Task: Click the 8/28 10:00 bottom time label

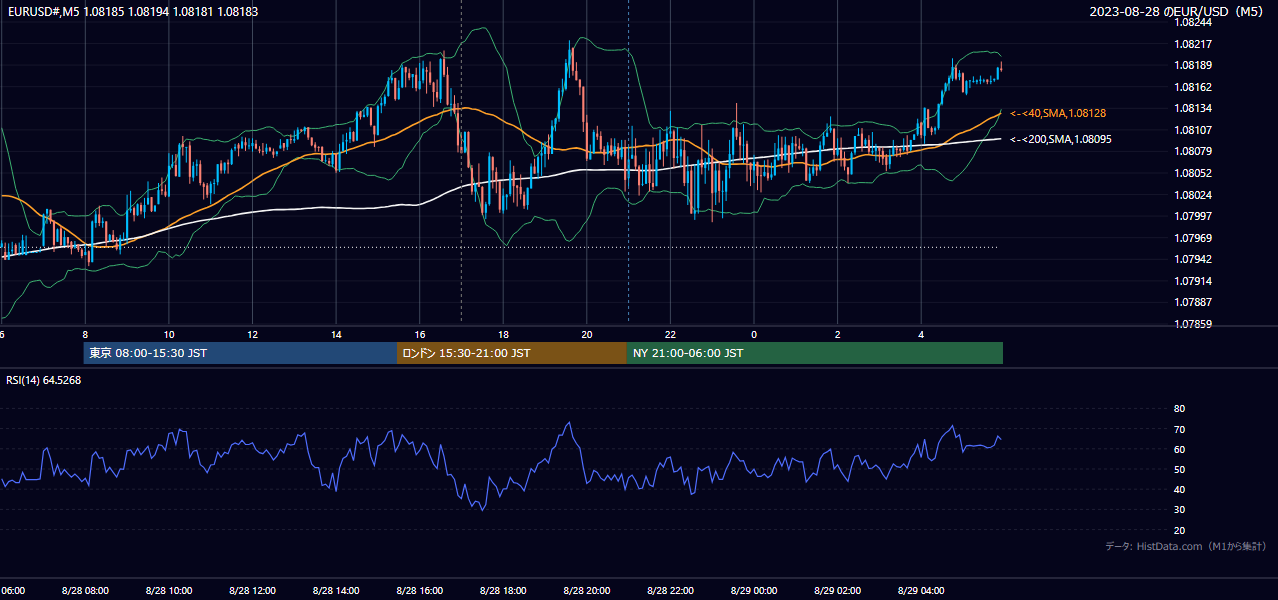Action: click(169, 591)
